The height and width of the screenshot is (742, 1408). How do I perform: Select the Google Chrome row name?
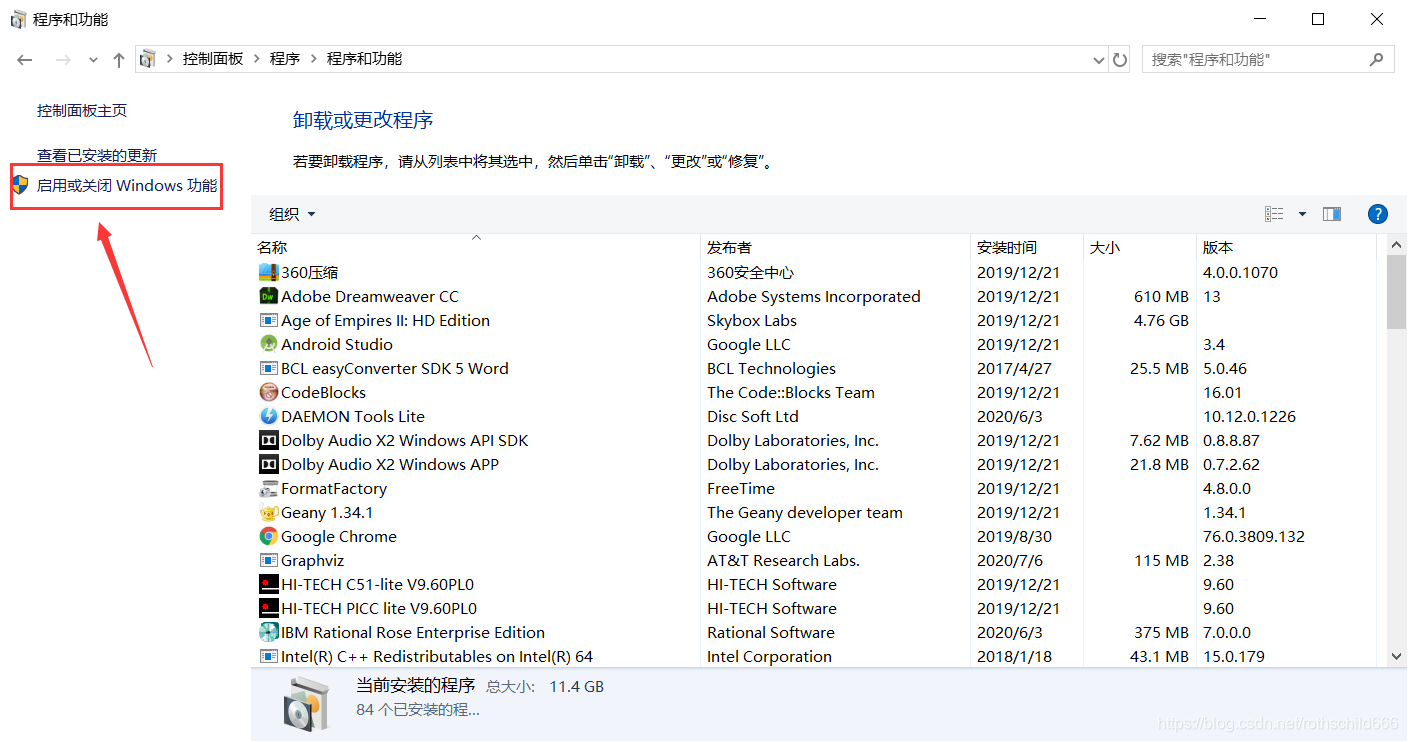[339, 536]
